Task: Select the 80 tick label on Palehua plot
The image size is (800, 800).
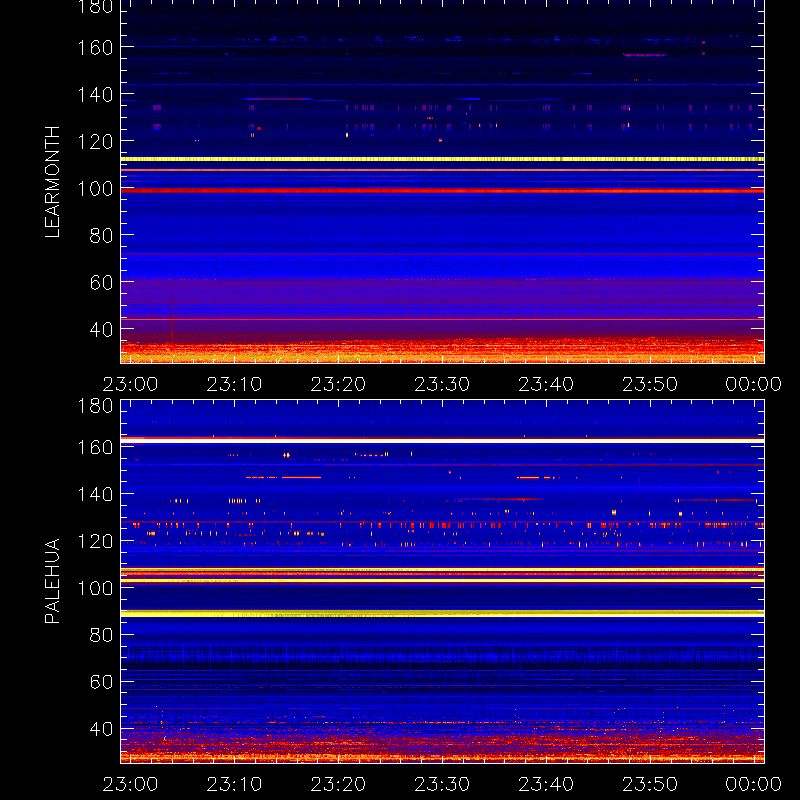Action: click(x=101, y=635)
